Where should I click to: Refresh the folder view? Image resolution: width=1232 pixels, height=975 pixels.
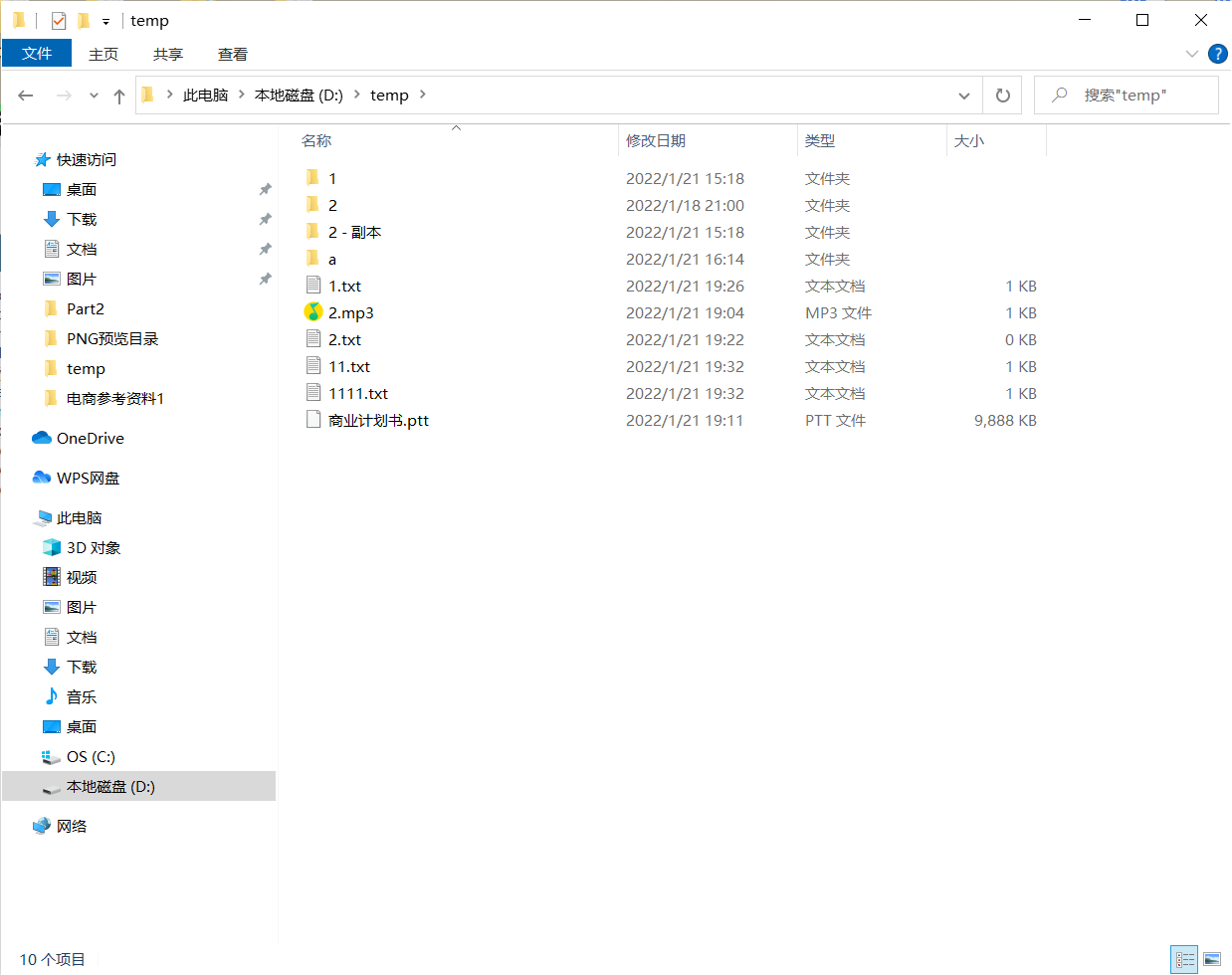[1002, 95]
